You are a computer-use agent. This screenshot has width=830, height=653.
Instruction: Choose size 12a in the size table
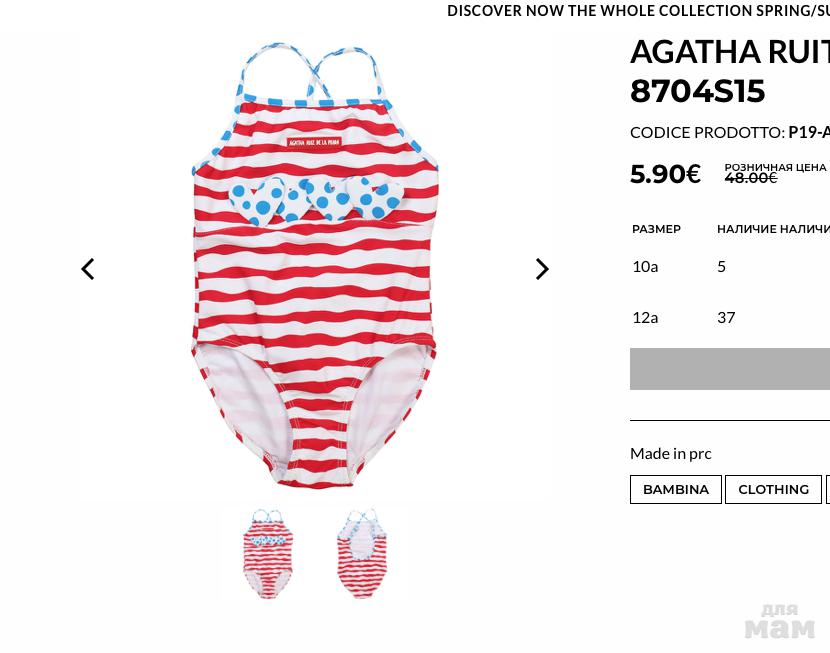pyautogui.click(x=645, y=318)
